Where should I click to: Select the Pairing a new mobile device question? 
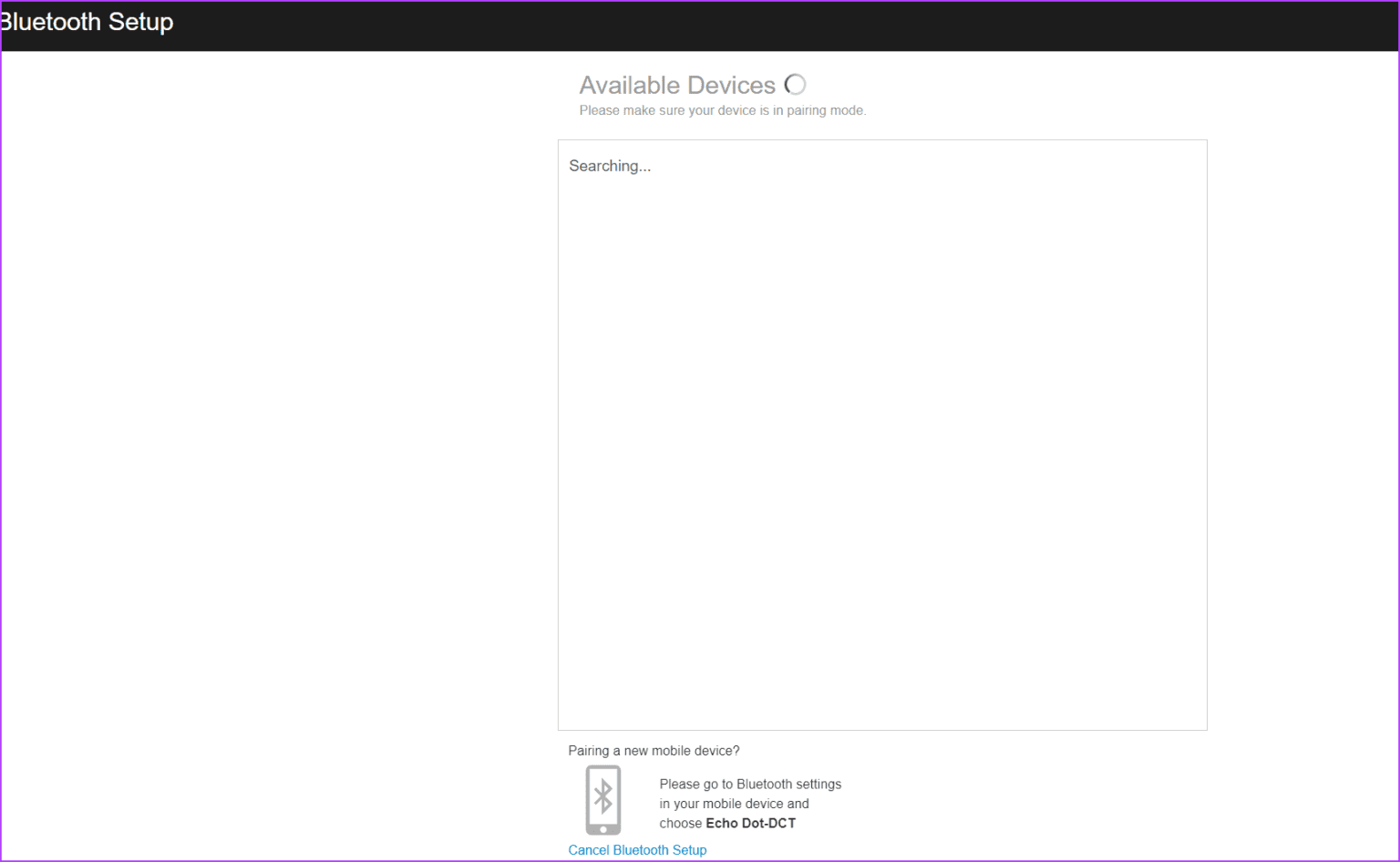click(654, 750)
